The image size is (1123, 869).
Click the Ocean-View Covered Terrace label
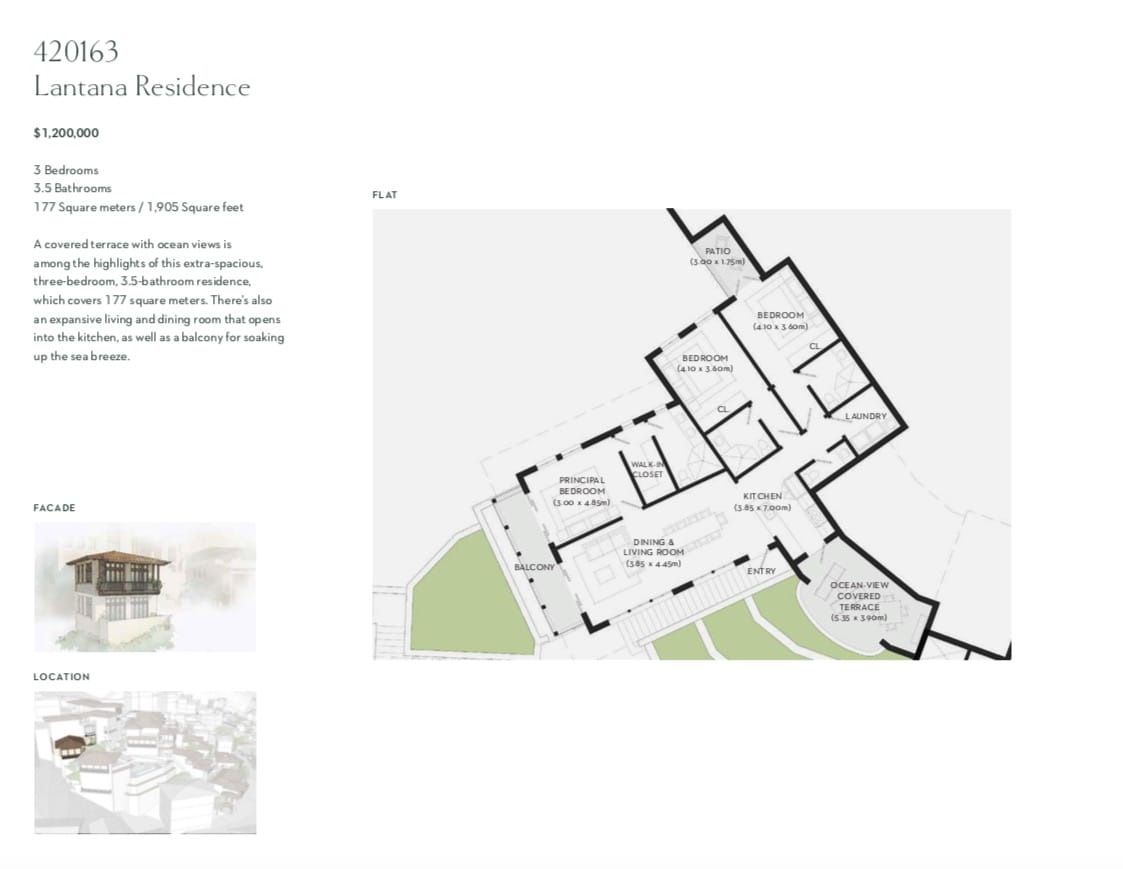tap(859, 596)
